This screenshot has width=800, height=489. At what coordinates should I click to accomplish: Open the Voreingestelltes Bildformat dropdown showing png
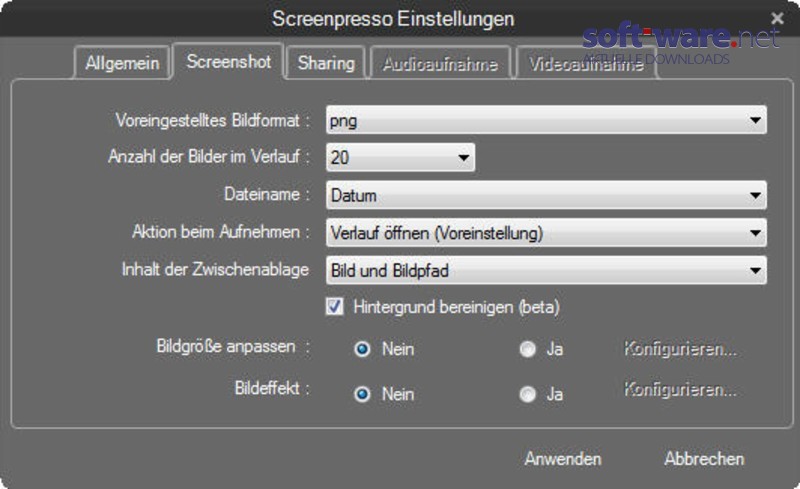[x=546, y=120]
